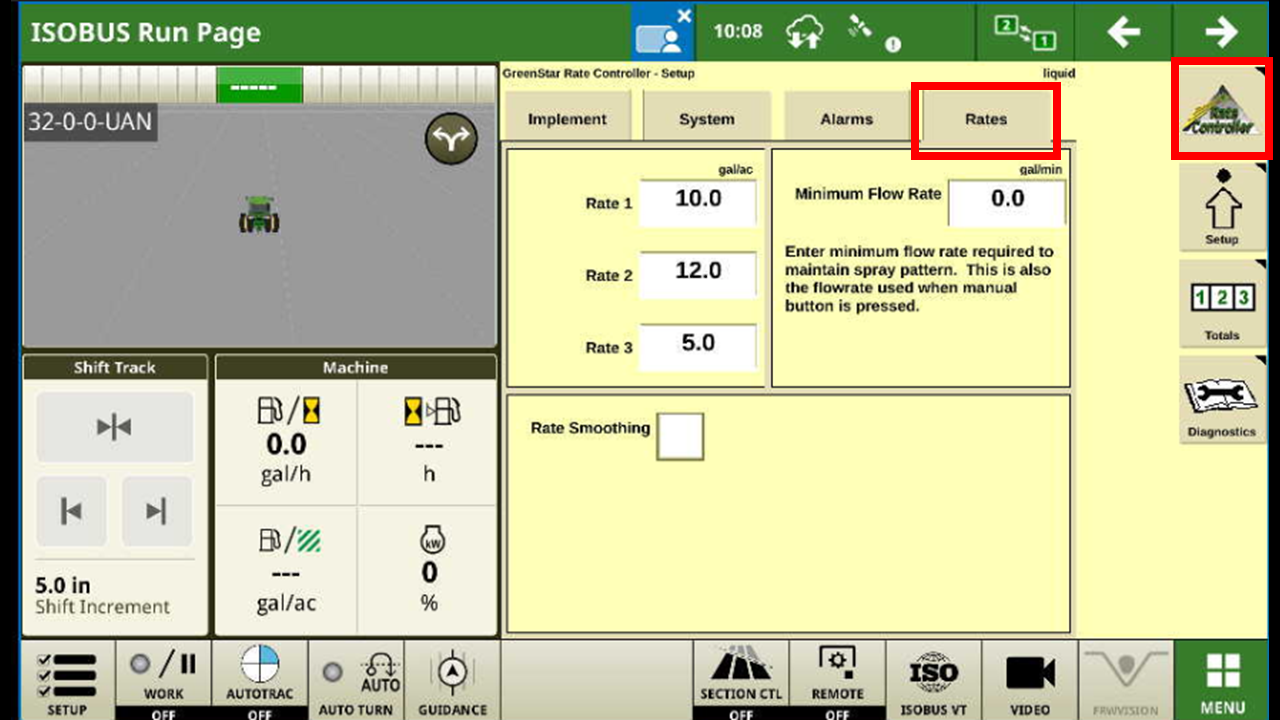Screen dimensions: 1280x720
Task: Open the Guidance shortcut
Action: click(452, 680)
